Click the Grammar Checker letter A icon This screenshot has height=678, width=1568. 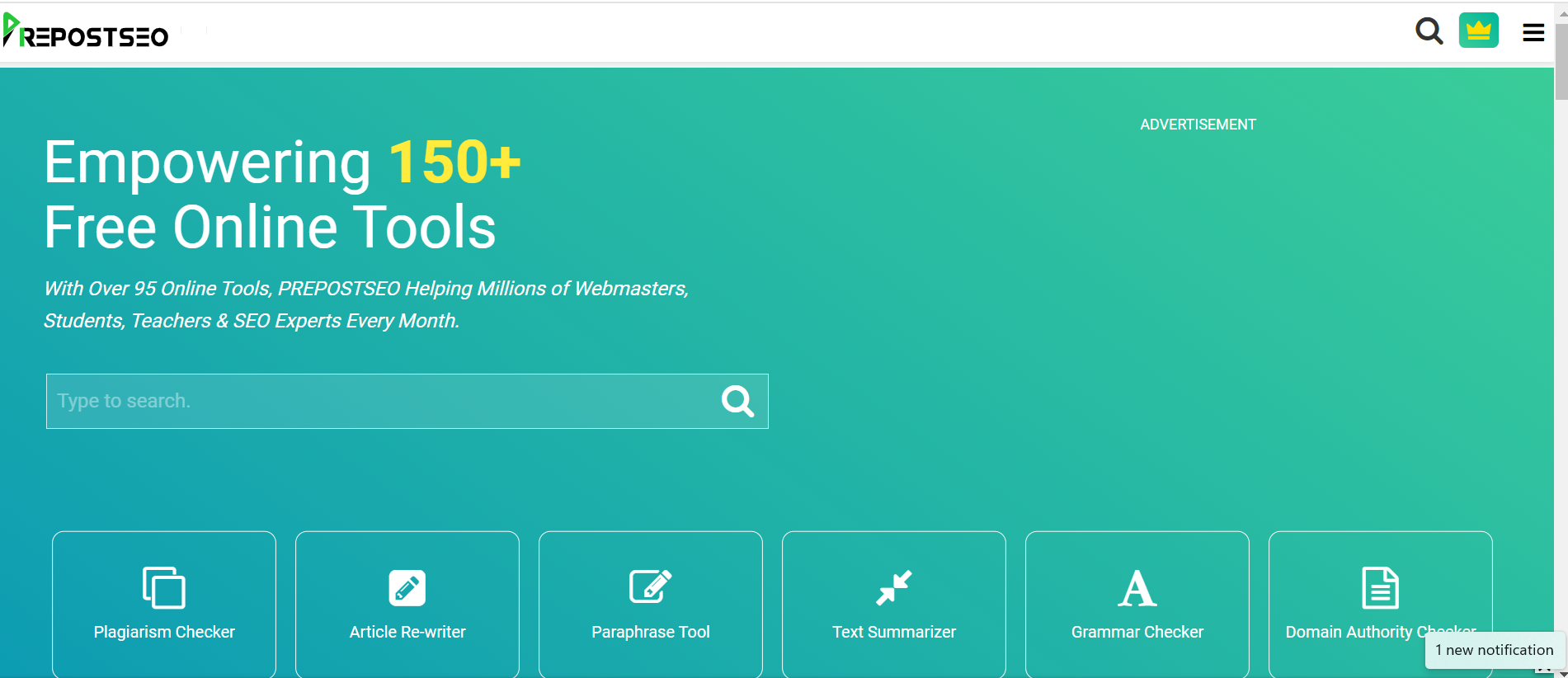click(x=1137, y=588)
